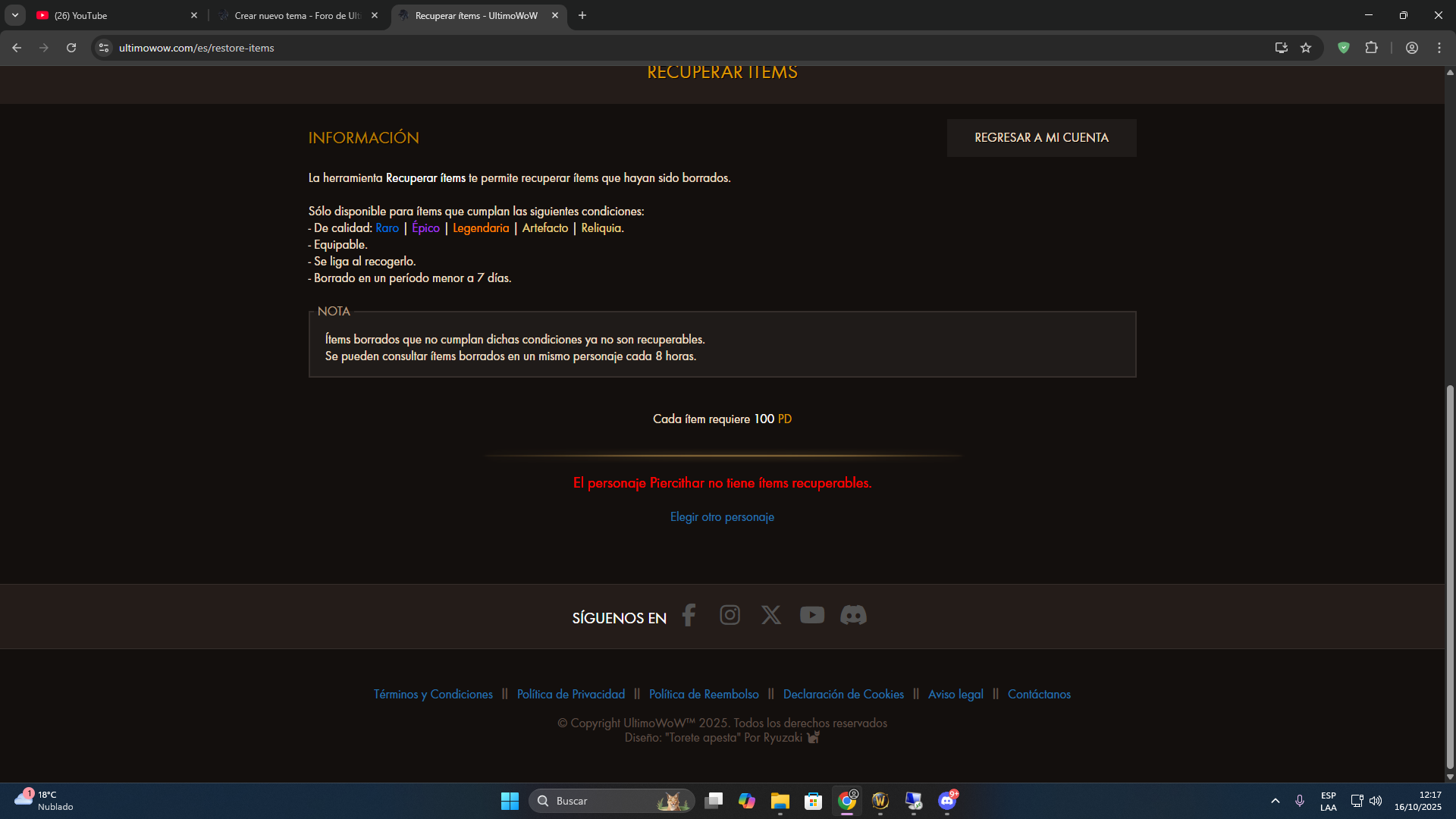Open the Discord social icon in footer
The image size is (1456, 819).
coord(853,615)
